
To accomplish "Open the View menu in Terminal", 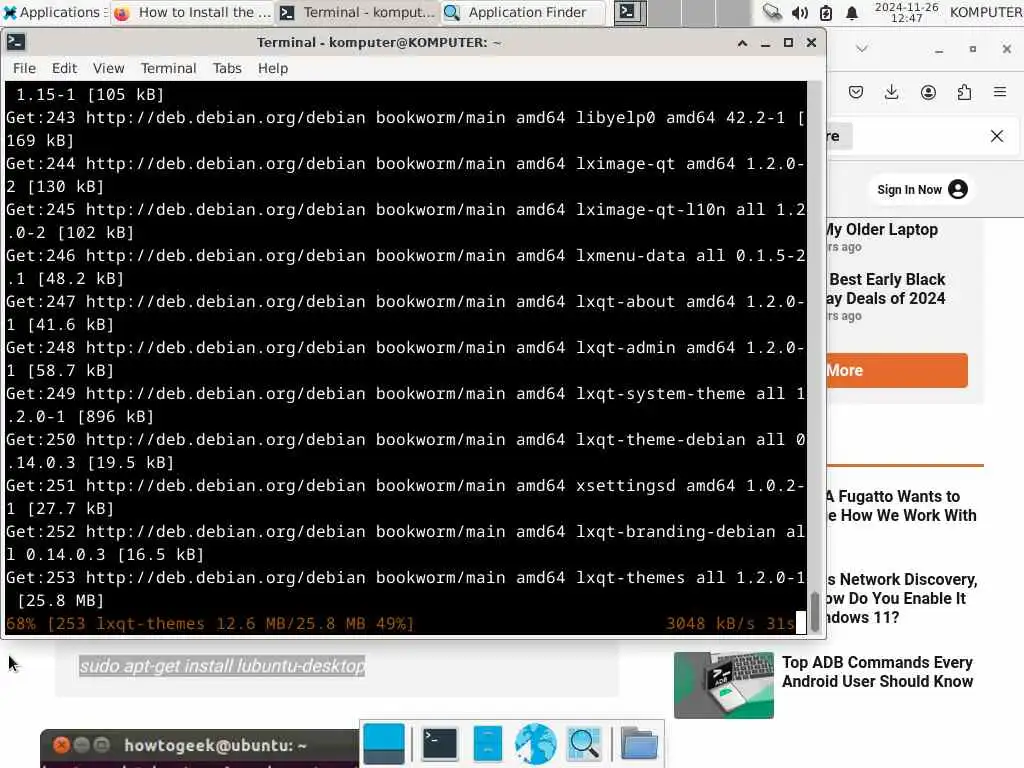I will [108, 68].
